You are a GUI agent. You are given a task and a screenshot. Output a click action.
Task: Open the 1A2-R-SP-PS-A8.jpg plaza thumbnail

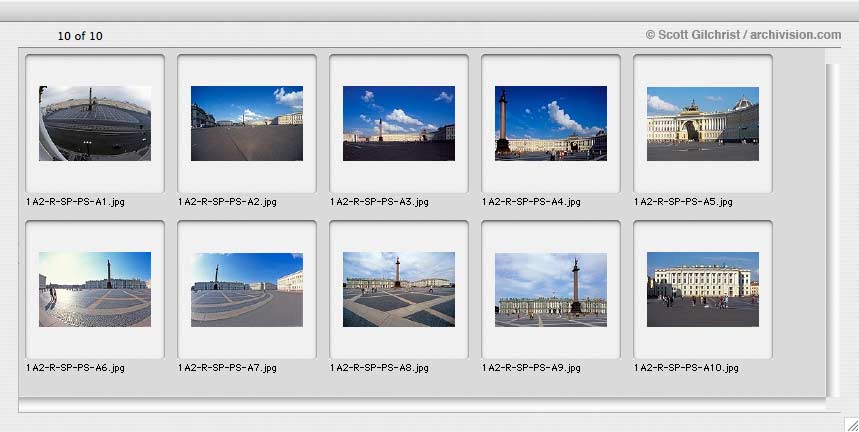pos(399,289)
